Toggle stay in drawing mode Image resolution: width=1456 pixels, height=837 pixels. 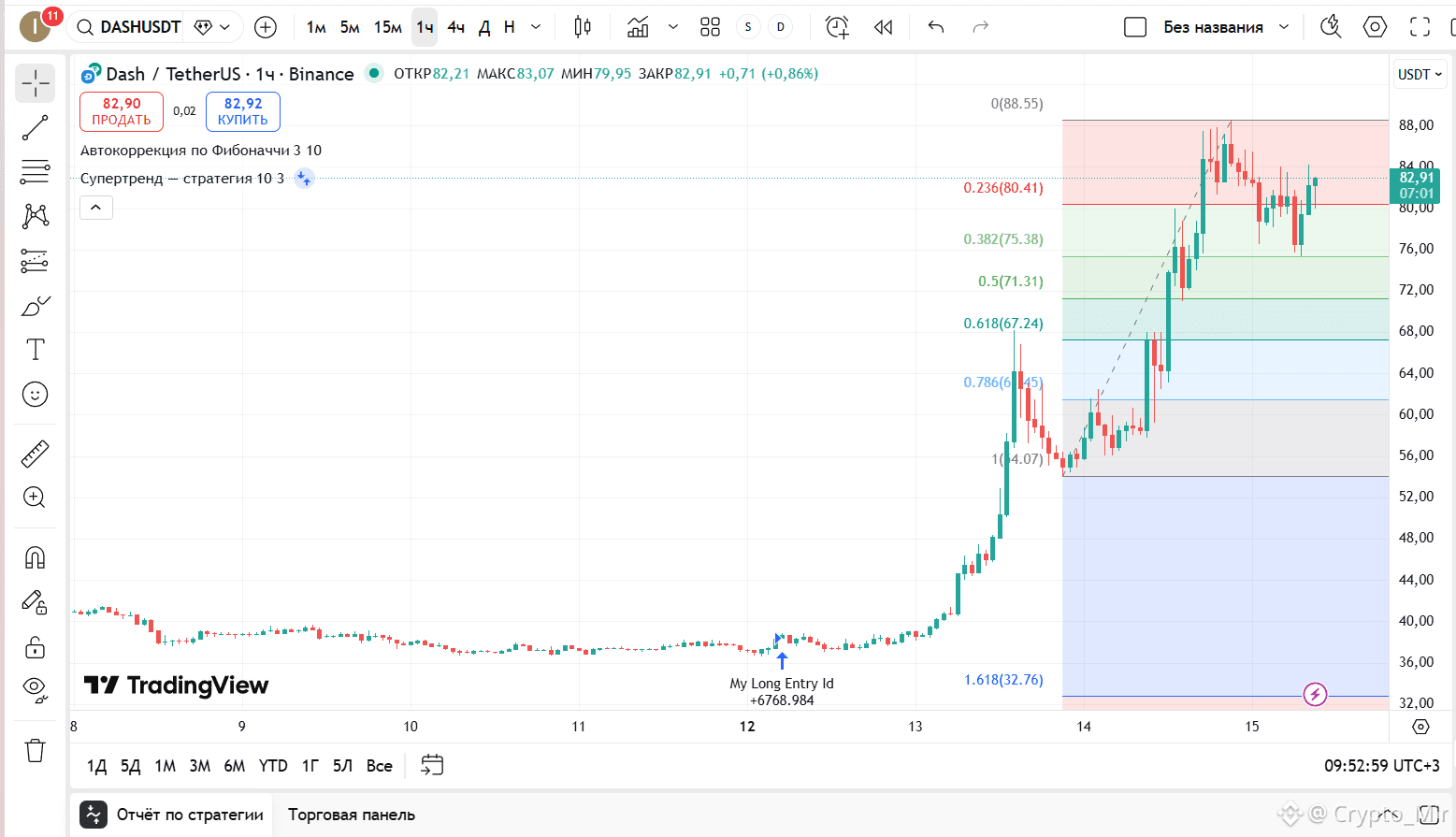(x=35, y=602)
